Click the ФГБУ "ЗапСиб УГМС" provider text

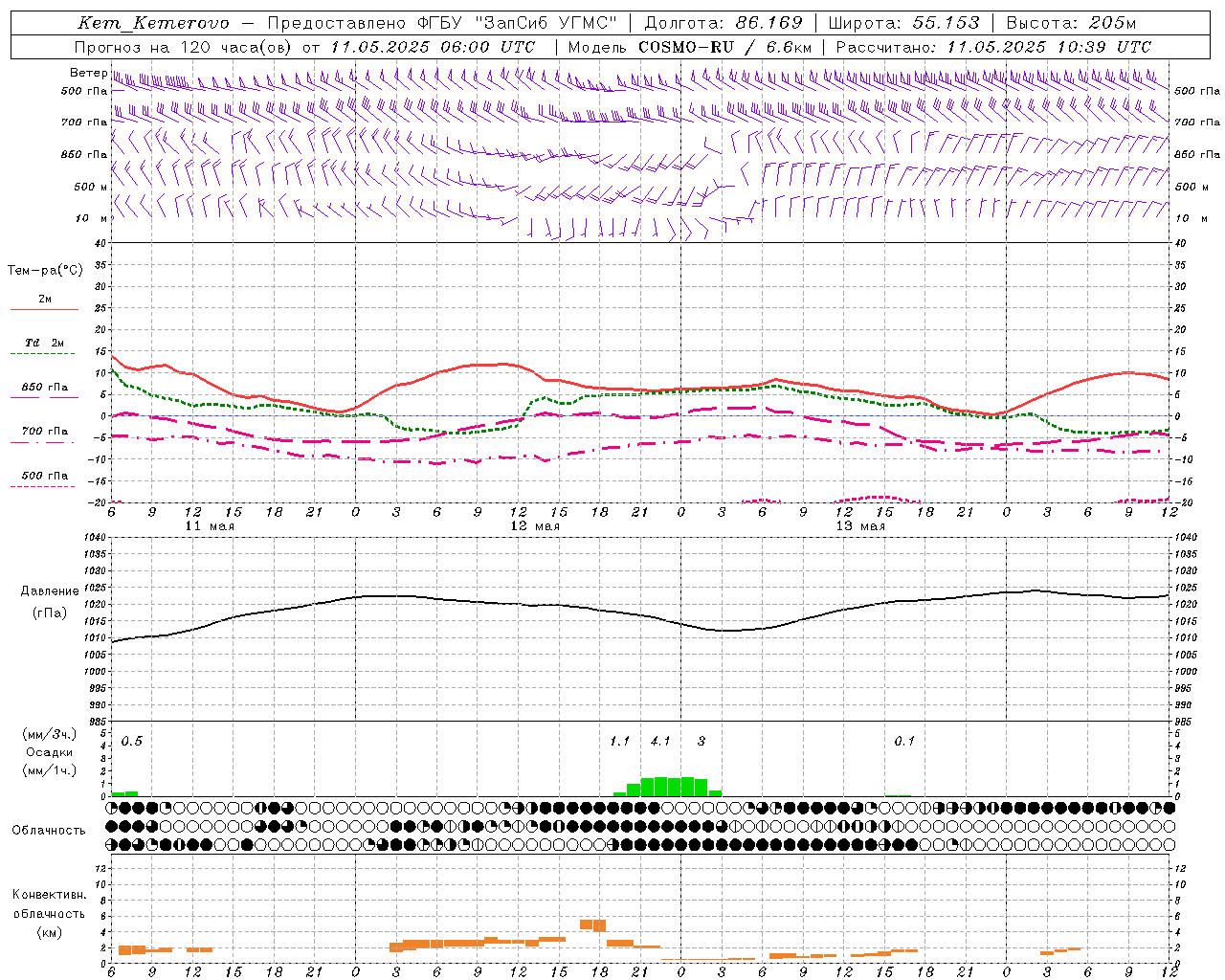pyautogui.click(x=518, y=23)
